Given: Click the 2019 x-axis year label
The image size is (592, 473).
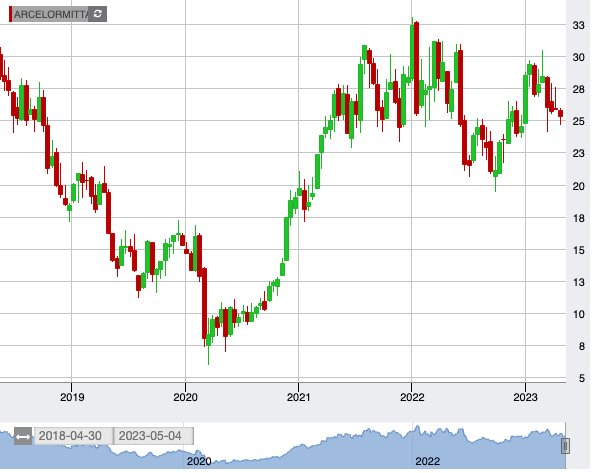Looking at the screenshot, I should pos(72,397).
